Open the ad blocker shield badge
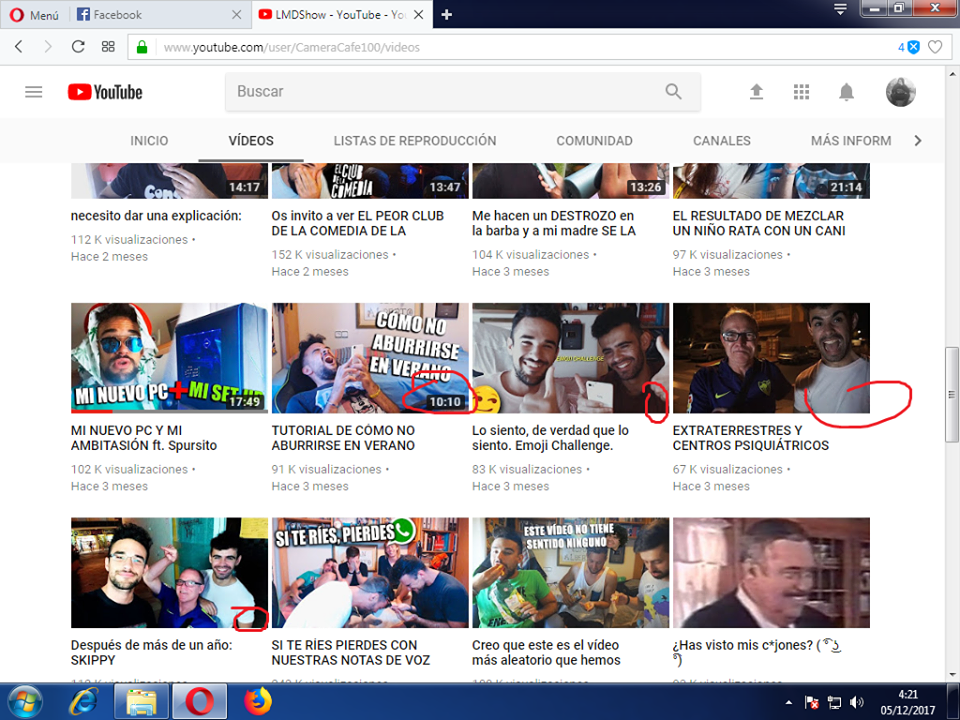 tap(909, 47)
